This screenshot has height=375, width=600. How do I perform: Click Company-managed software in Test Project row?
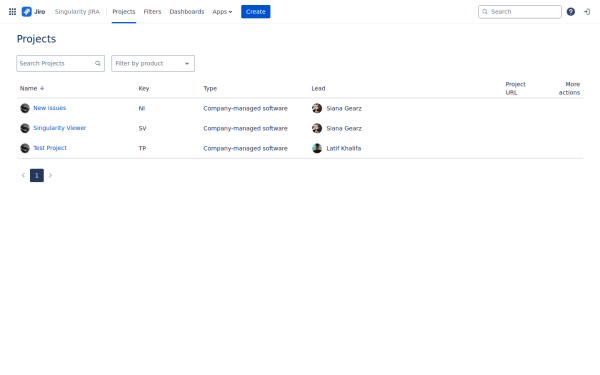[245, 148]
